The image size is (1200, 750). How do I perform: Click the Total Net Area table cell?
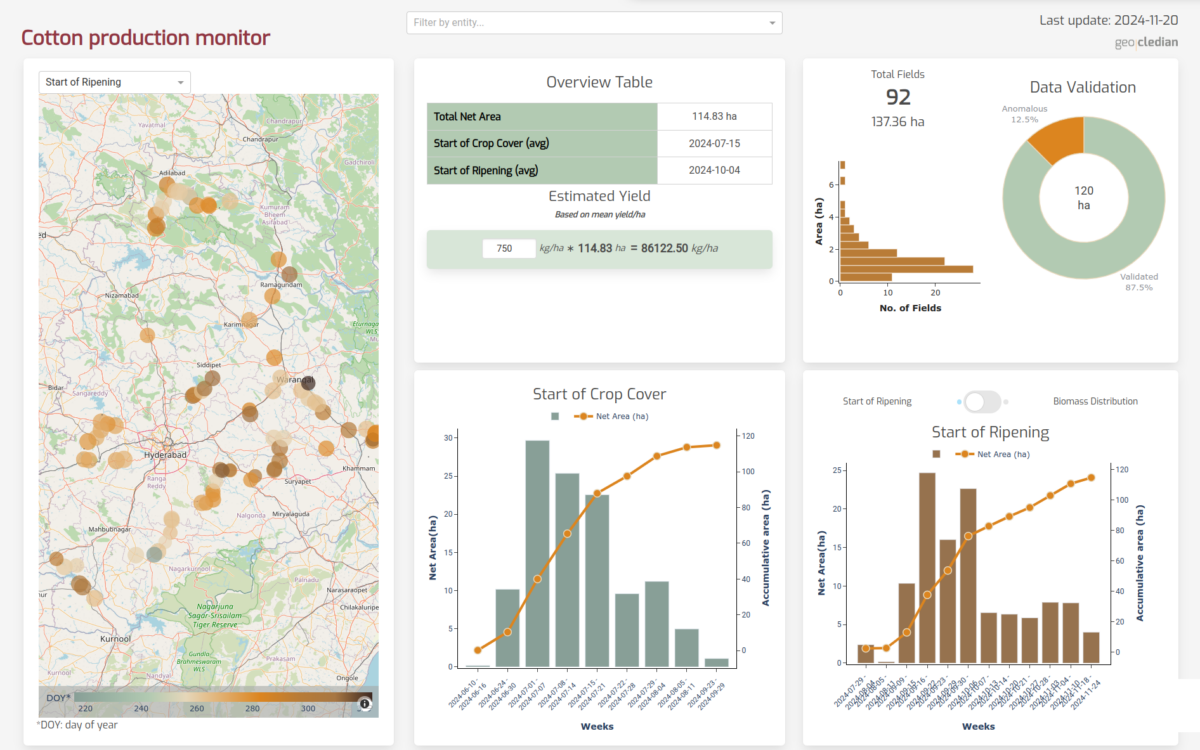[542, 116]
